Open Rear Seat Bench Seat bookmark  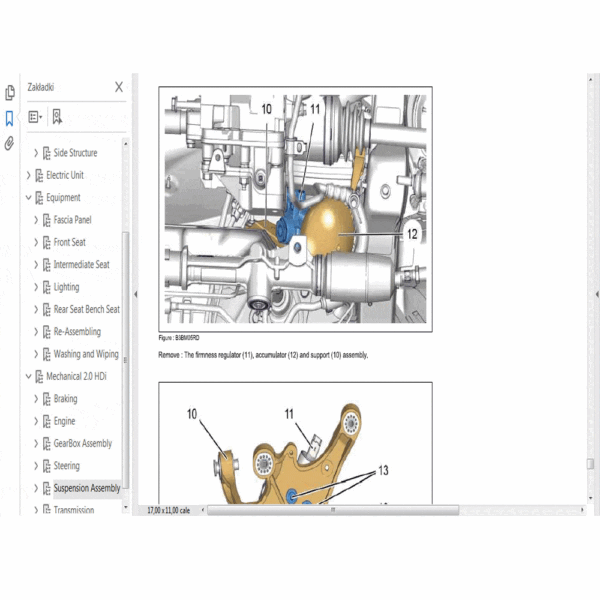tap(87, 309)
